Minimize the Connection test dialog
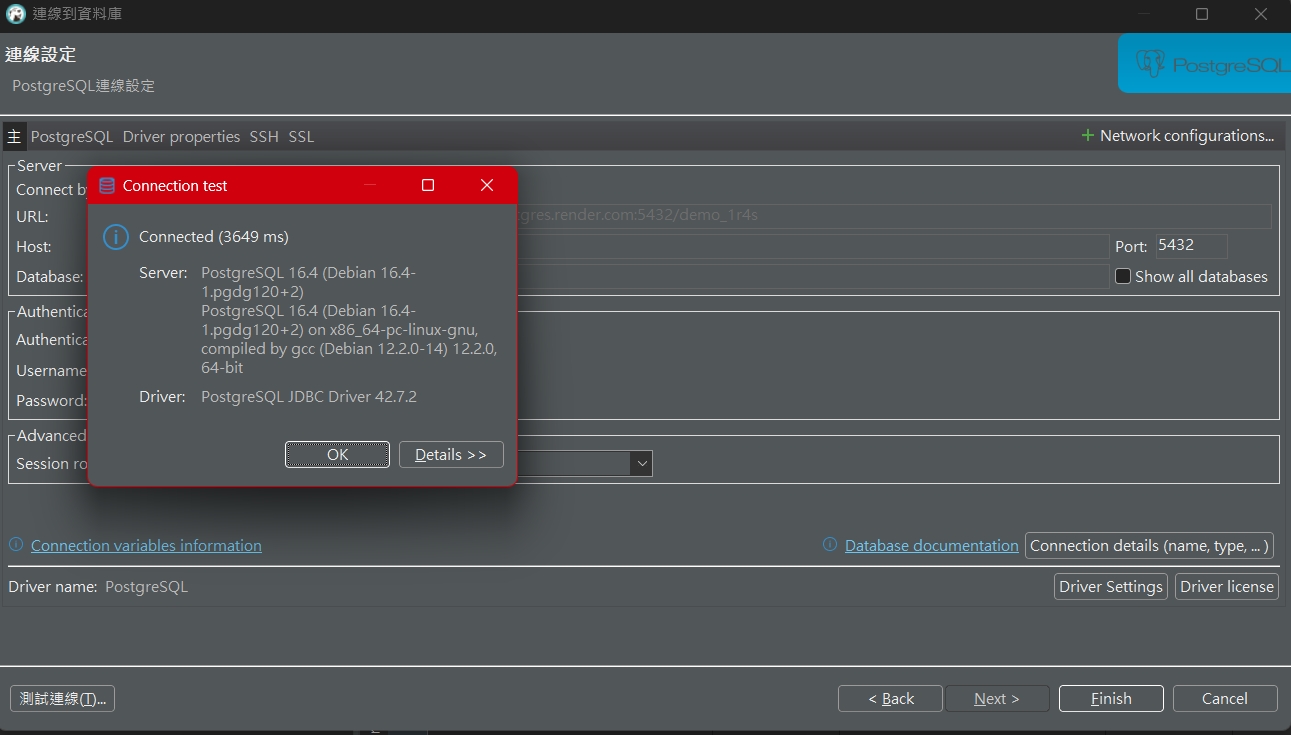The width and height of the screenshot is (1291, 735). click(x=370, y=185)
